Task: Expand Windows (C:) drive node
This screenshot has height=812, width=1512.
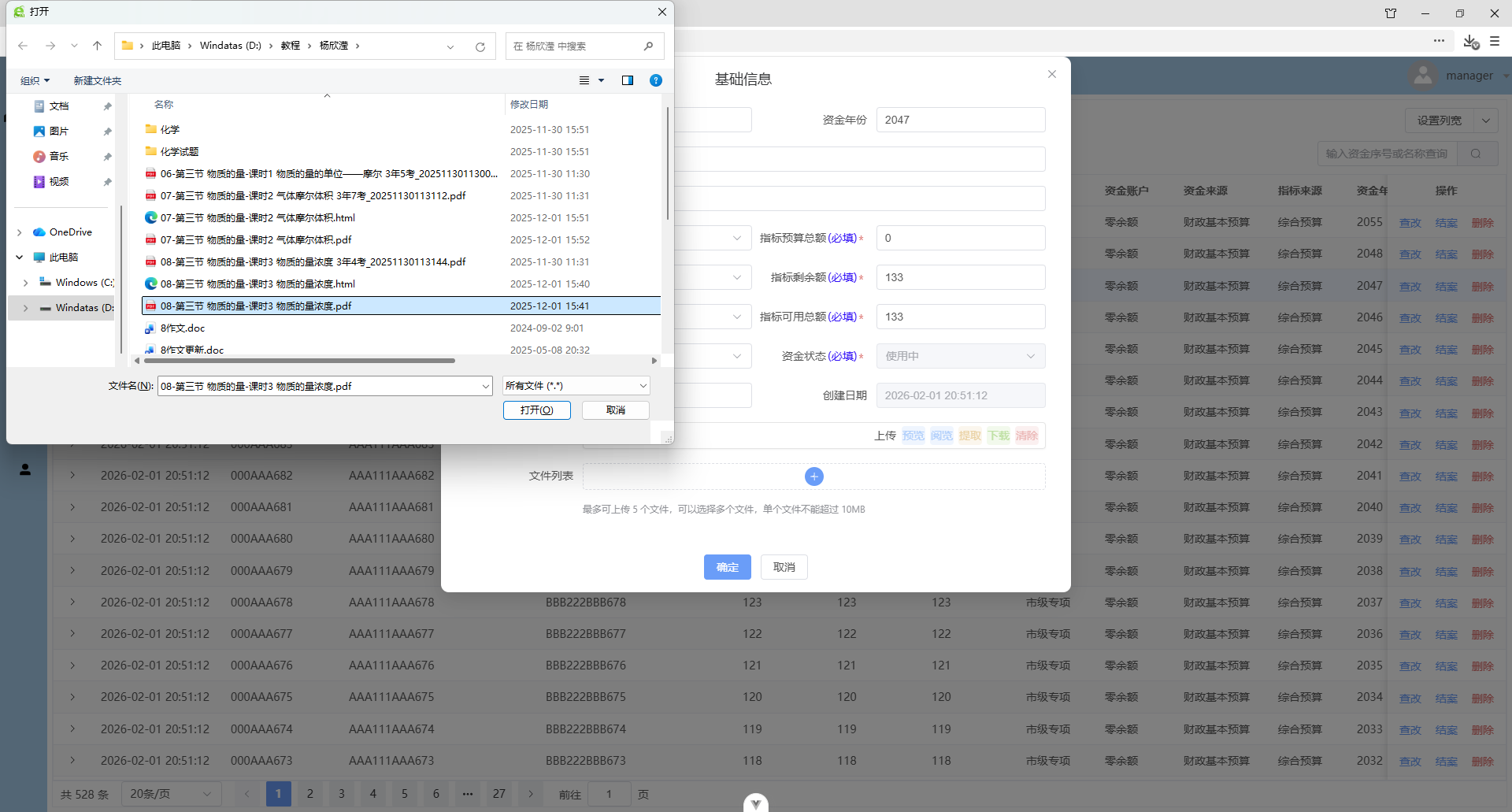Action: click(26, 283)
